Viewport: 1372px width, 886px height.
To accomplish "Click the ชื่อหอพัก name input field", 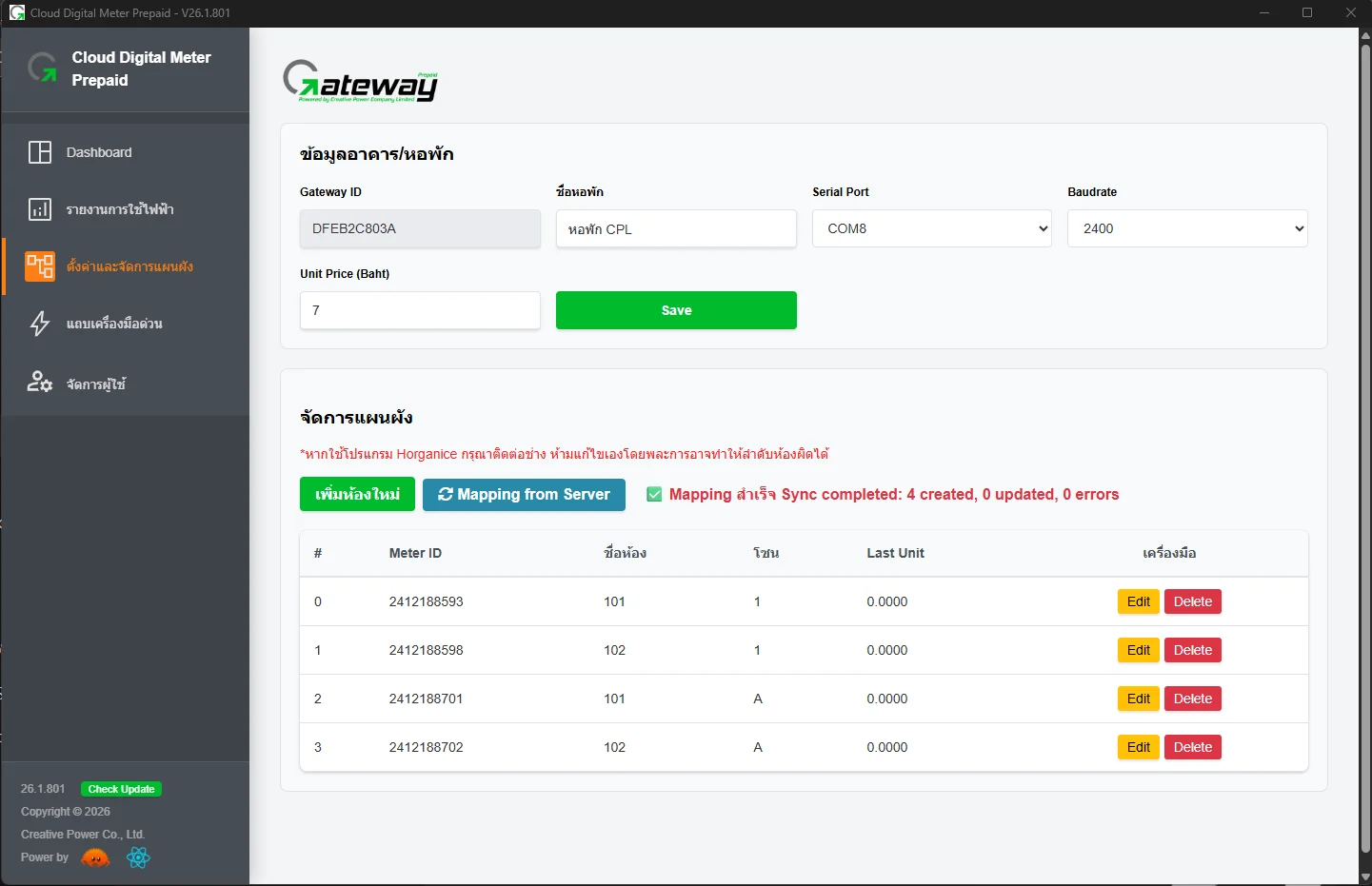I will pyautogui.click(x=676, y=228).
